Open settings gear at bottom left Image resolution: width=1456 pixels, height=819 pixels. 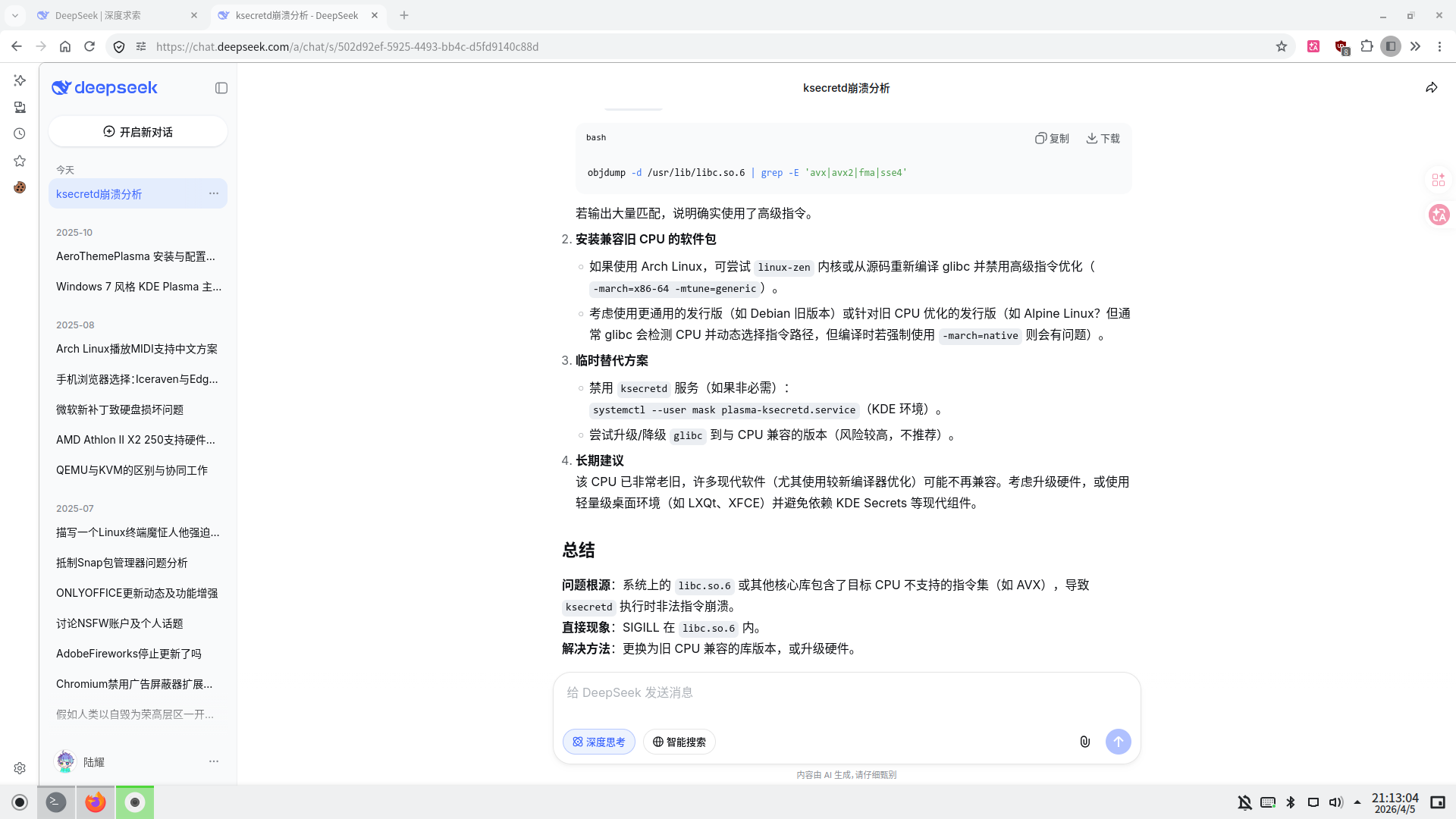coord(19,767)
